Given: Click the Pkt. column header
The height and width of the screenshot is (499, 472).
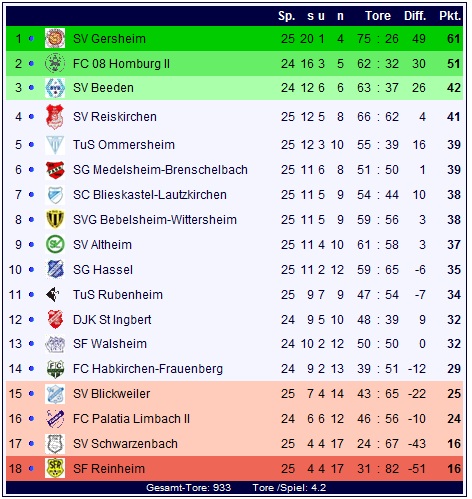Looking at the screenshot, I should pyautogui.click(x=450, y=16).
